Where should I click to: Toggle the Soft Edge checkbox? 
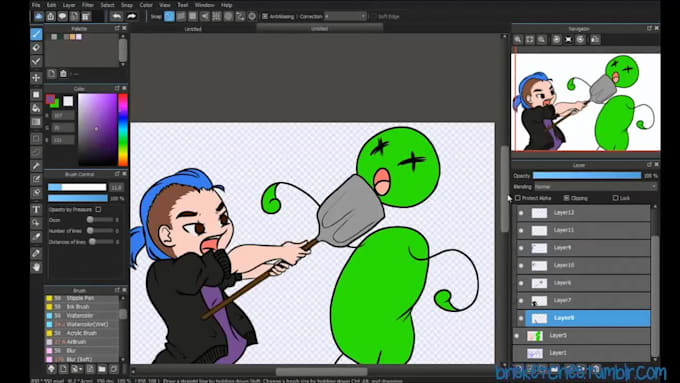pyautogui.click(x=374, y=16)
